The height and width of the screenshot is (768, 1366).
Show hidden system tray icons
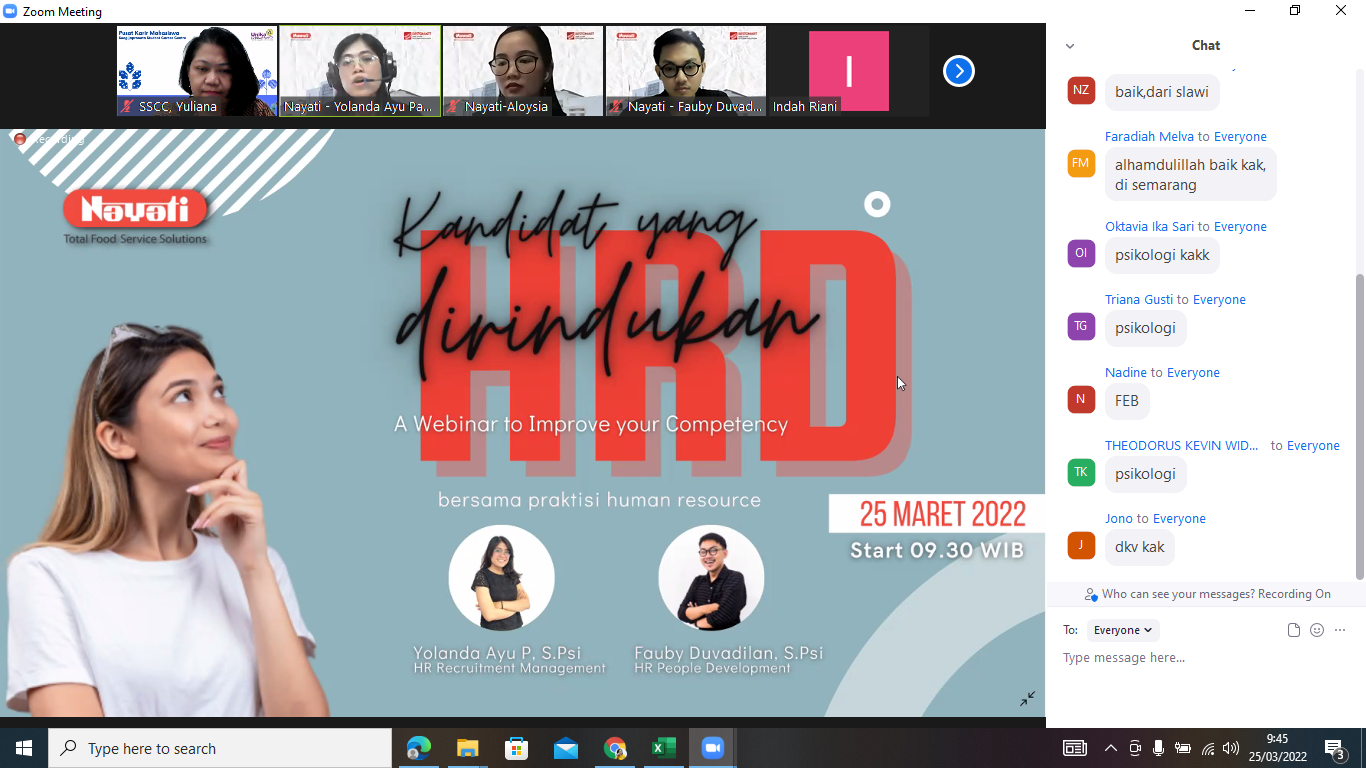[x=1111, y=748]
